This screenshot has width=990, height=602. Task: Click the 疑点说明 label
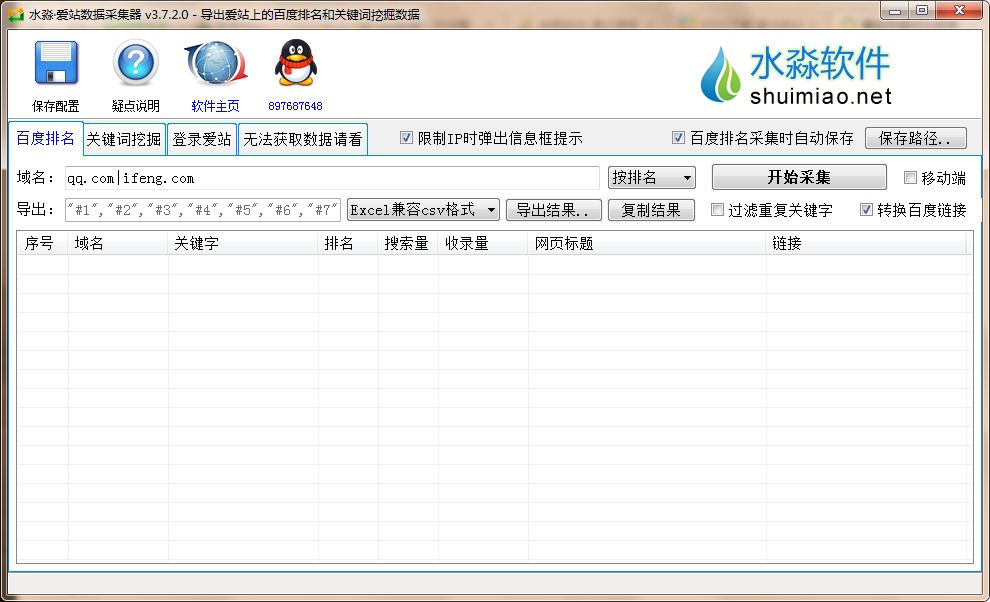[136, 106]
